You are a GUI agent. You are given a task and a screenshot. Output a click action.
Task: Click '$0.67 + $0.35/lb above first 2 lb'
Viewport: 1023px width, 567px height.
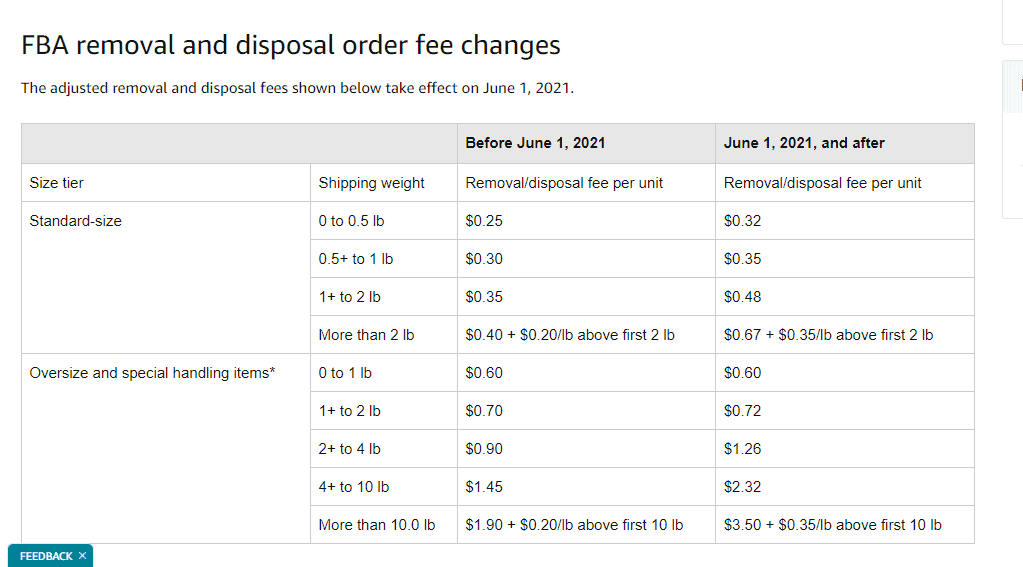(829, 335)
